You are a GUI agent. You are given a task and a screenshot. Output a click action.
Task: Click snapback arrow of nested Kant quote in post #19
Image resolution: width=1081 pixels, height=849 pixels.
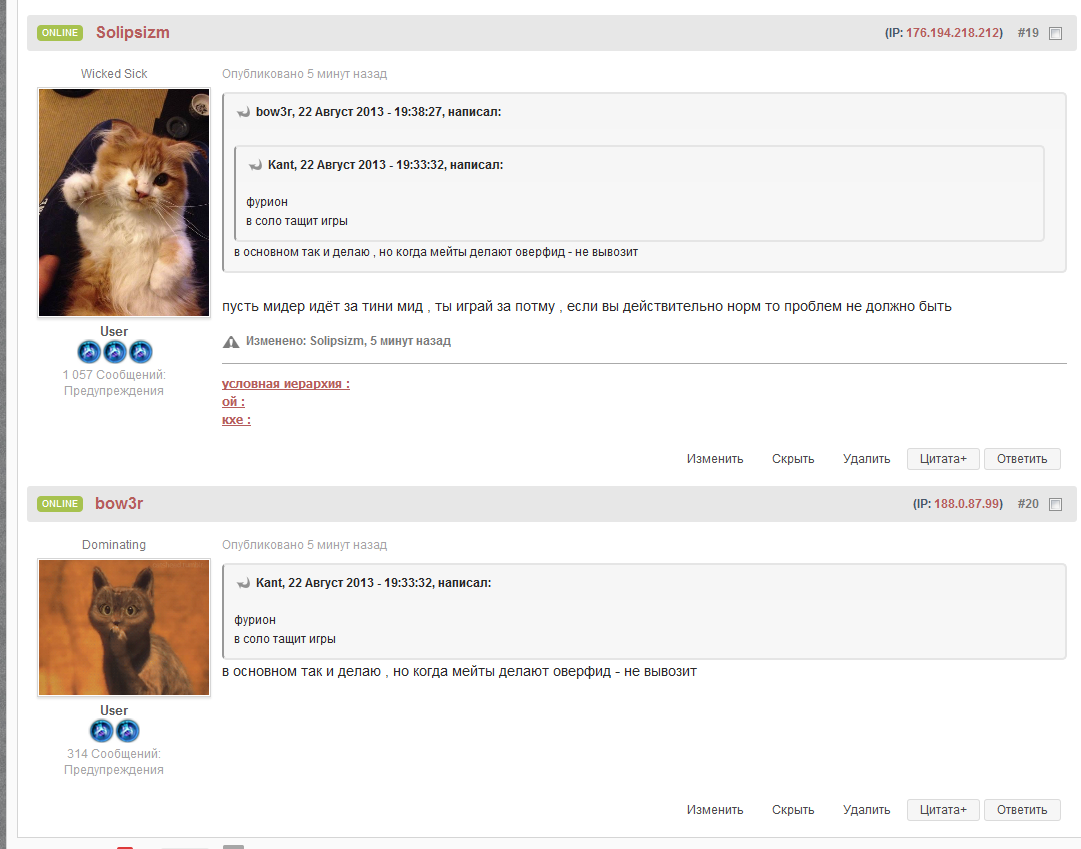(255, 165)
